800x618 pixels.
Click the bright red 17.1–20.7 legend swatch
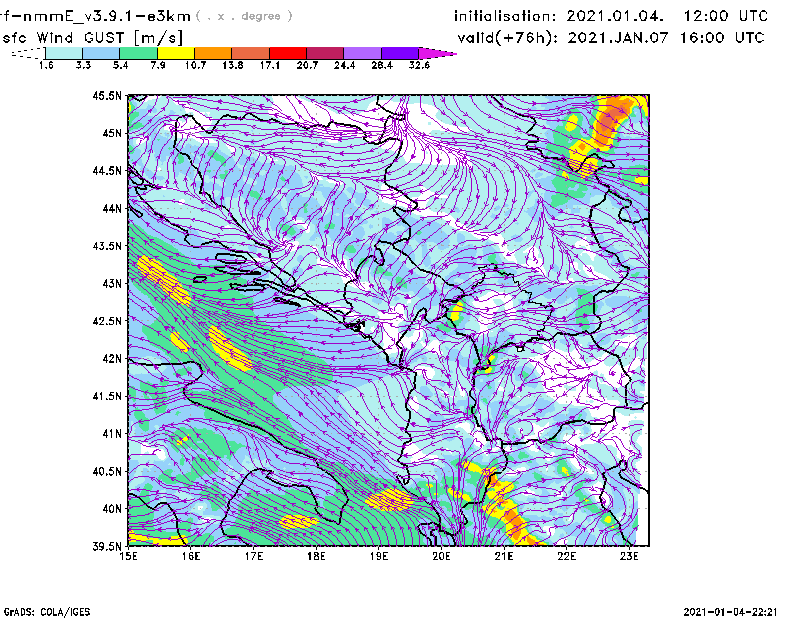point(288,53)
